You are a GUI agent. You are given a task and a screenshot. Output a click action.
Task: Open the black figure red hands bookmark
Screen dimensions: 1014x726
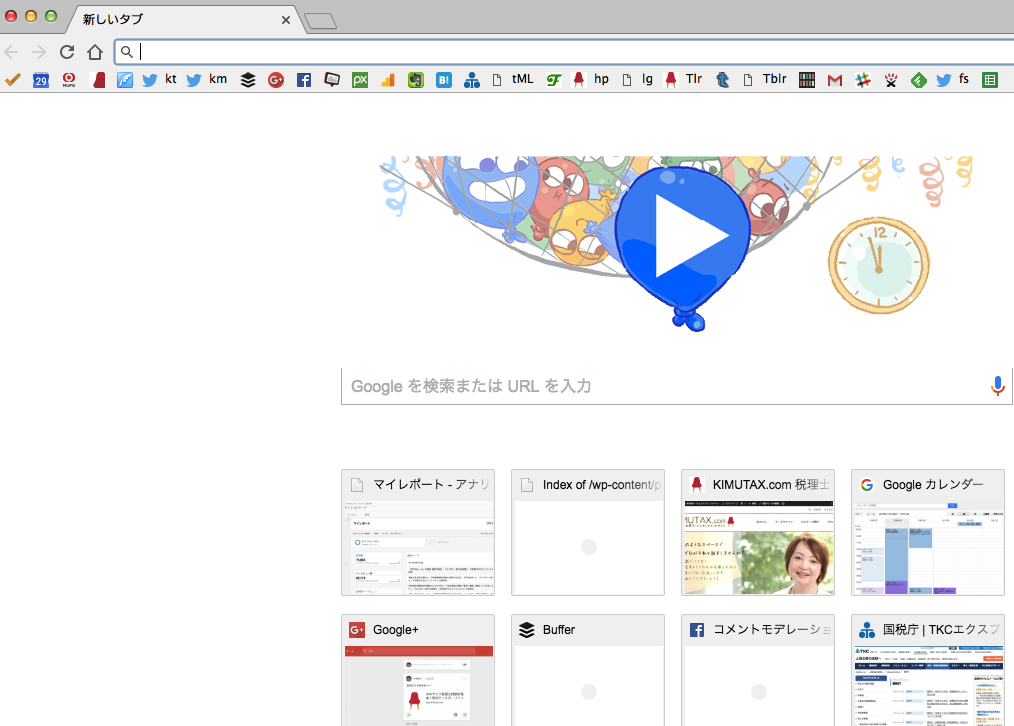click(x=890, y=80)
